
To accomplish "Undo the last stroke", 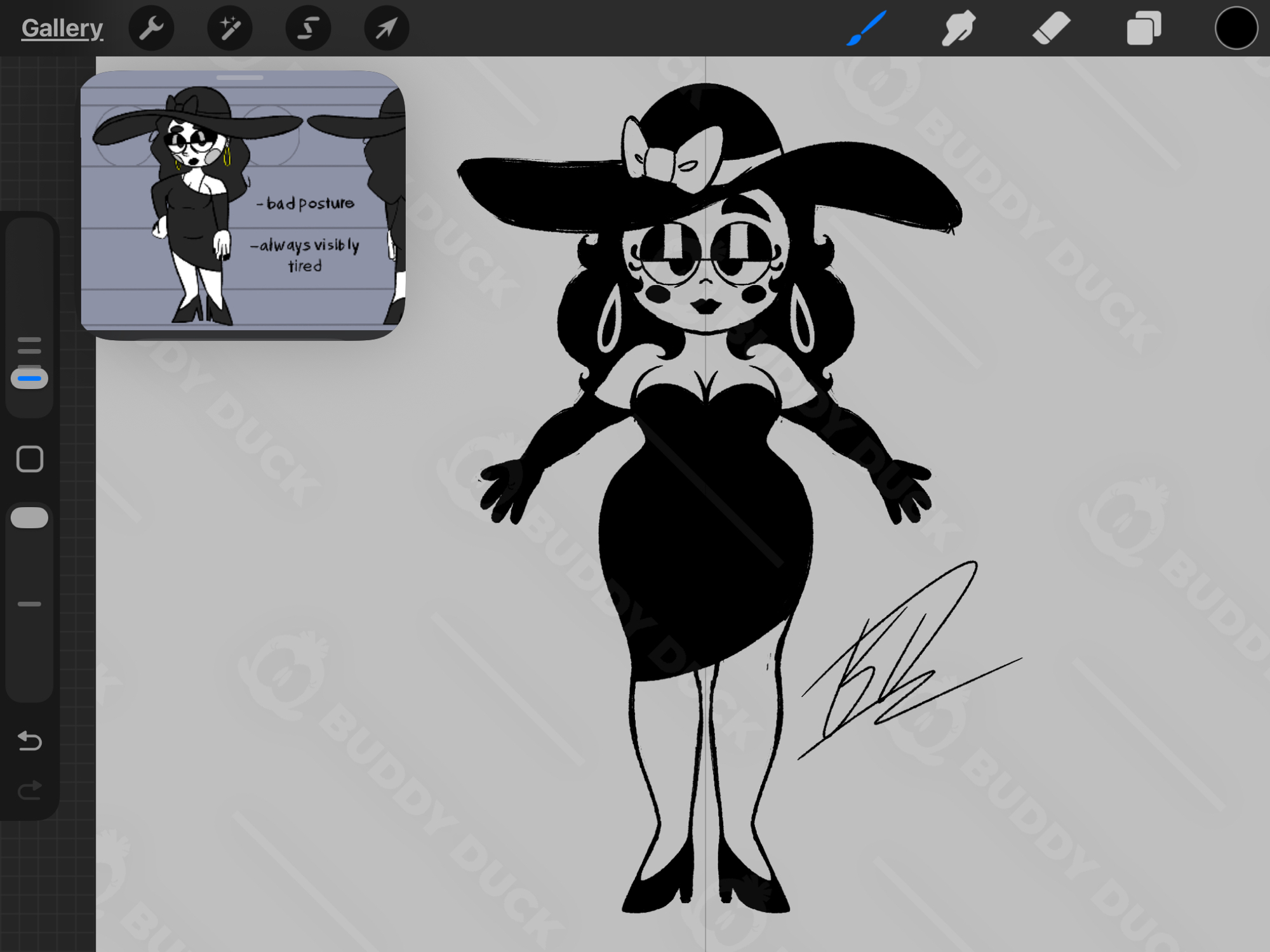I will coord(29,741).
